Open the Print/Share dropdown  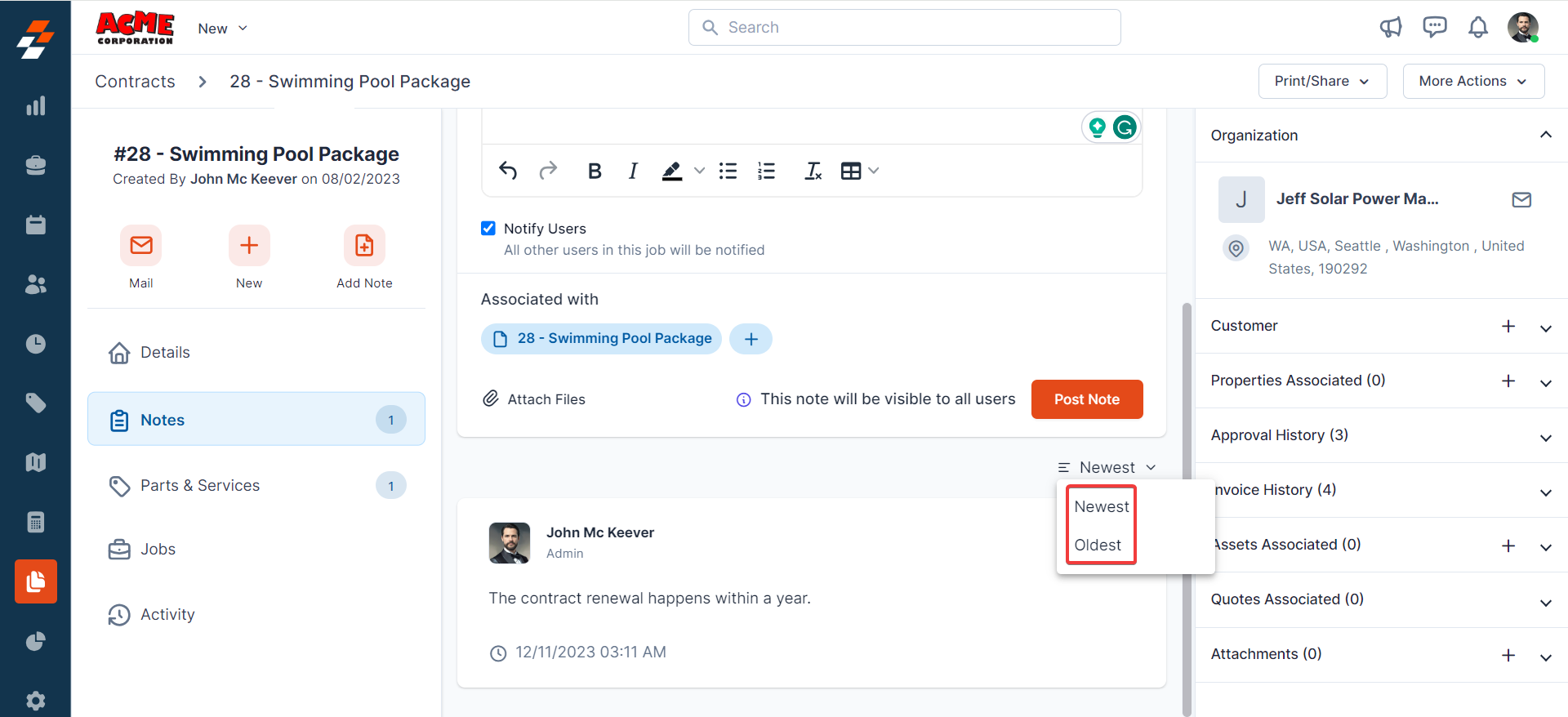(1321, 81)
